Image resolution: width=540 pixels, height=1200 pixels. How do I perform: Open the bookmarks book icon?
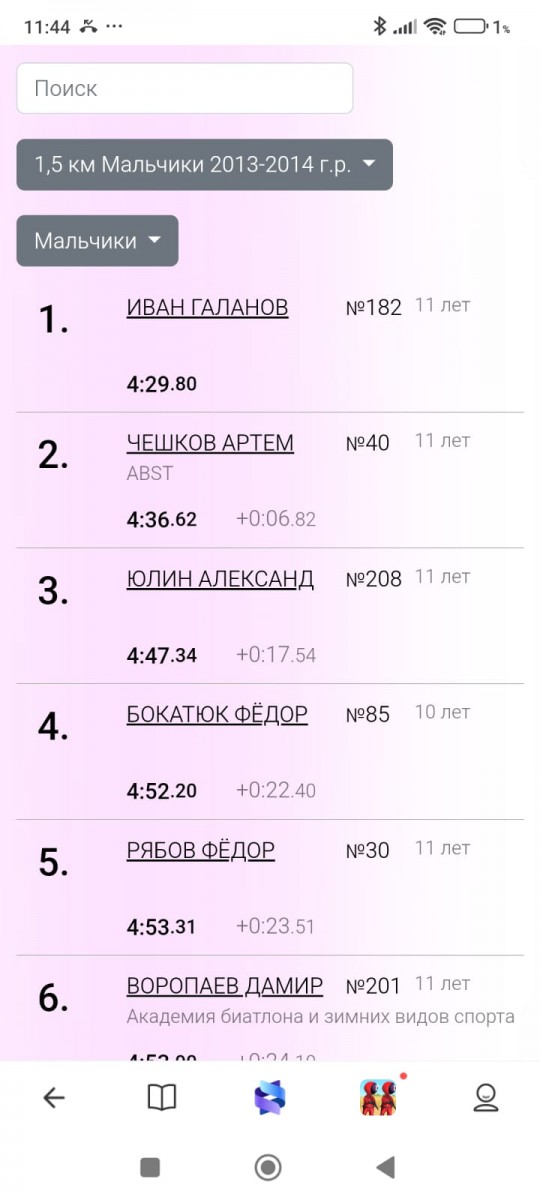click(162, 1098)
